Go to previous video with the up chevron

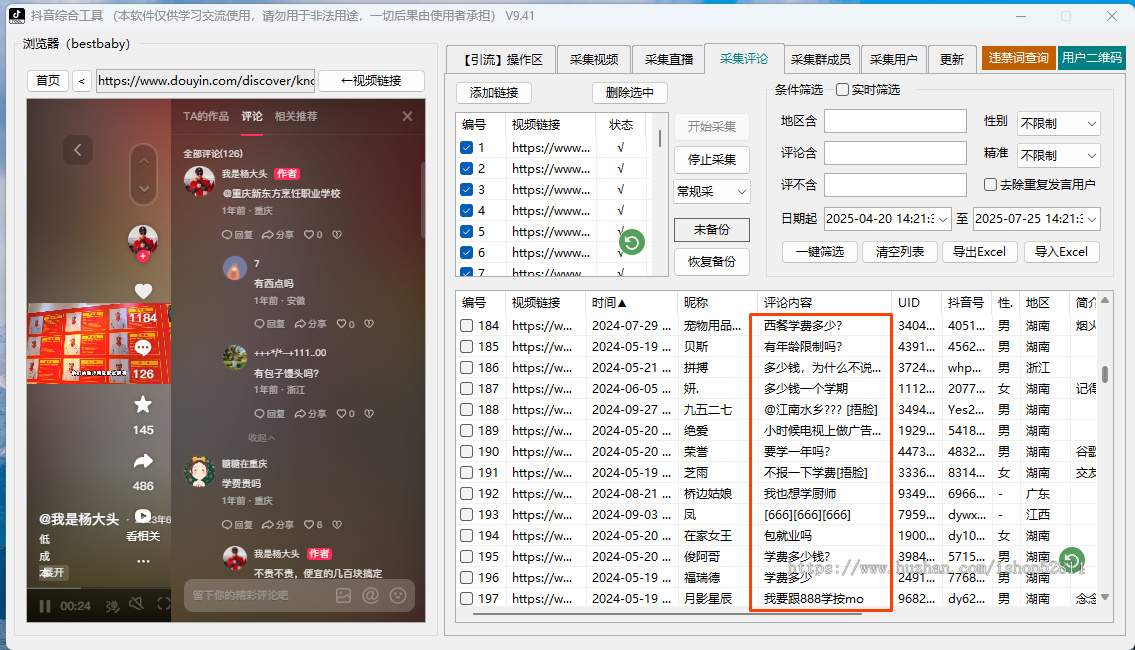(144, 161)
